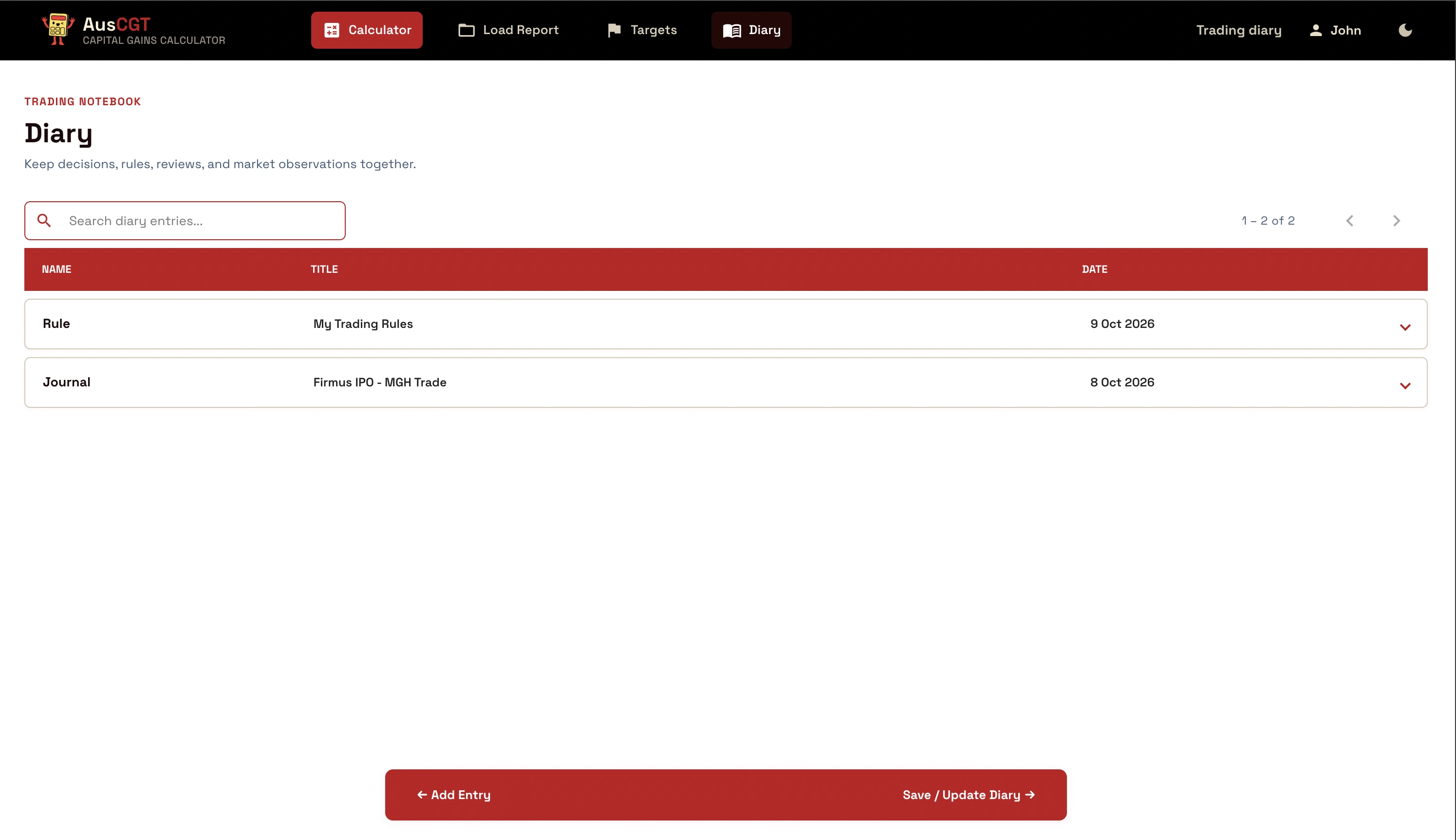Screen dimensions: 1456x840
Task: Click the My Trading Rules title
Action: (x=363, y=324)
